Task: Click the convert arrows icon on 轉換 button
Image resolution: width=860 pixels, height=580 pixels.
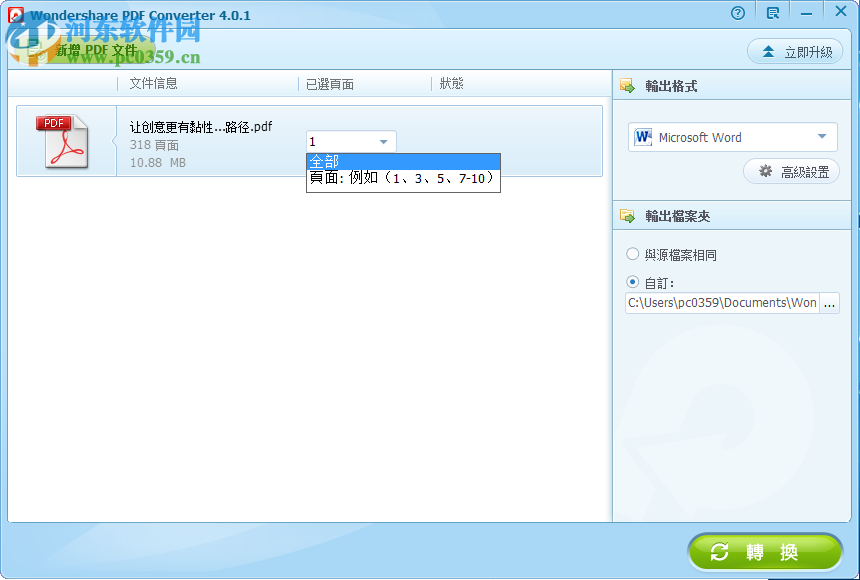Action: tap(720, 551)
